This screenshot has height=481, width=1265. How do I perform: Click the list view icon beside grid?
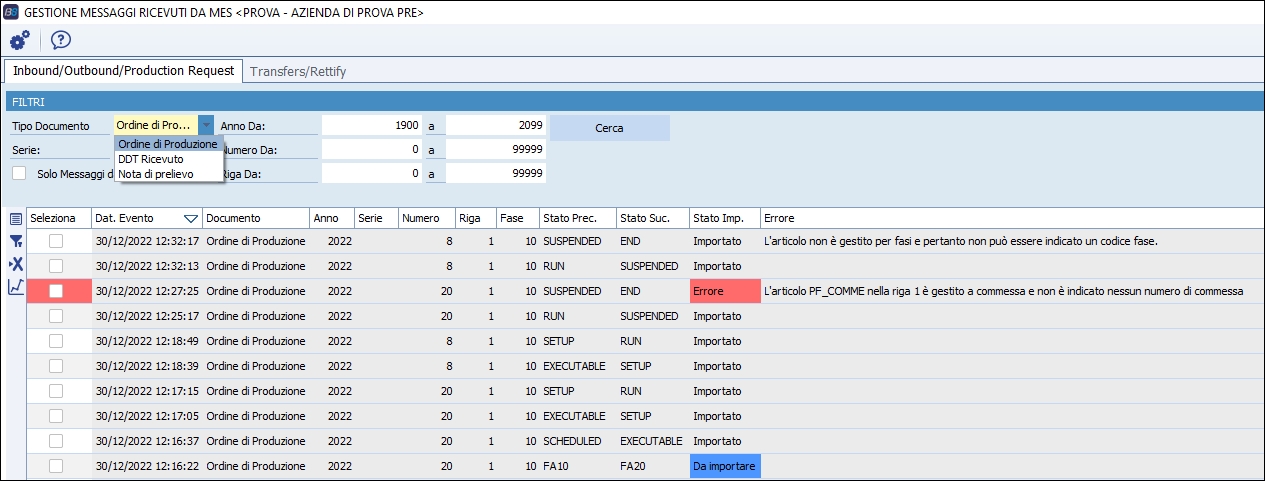[16, 218]
